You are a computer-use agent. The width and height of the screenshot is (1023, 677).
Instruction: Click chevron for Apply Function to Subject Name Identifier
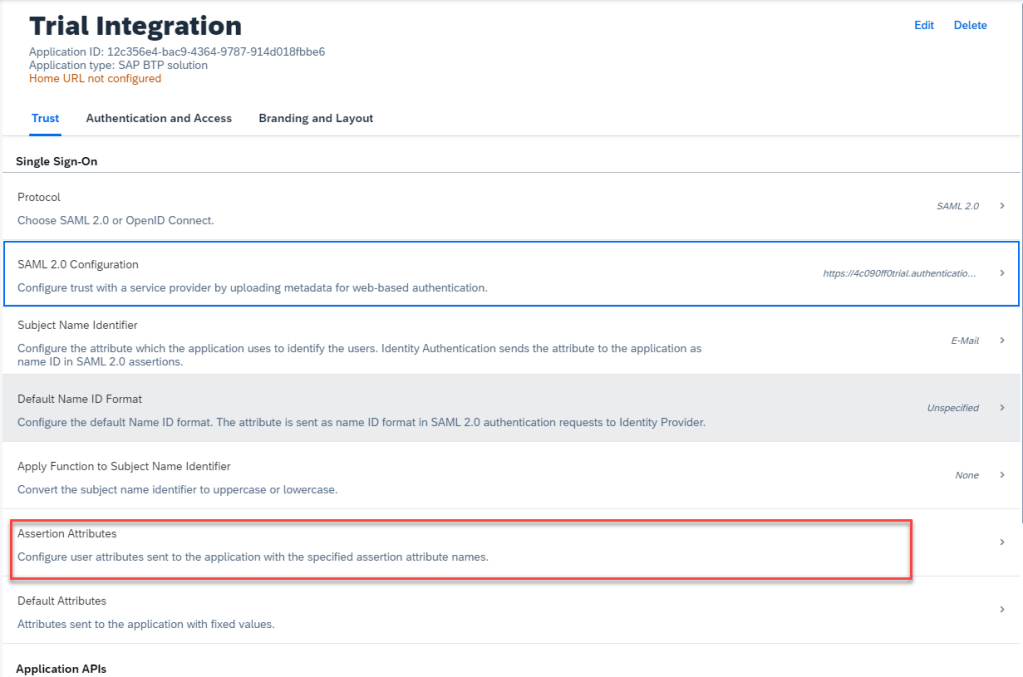coord(1002,475)
